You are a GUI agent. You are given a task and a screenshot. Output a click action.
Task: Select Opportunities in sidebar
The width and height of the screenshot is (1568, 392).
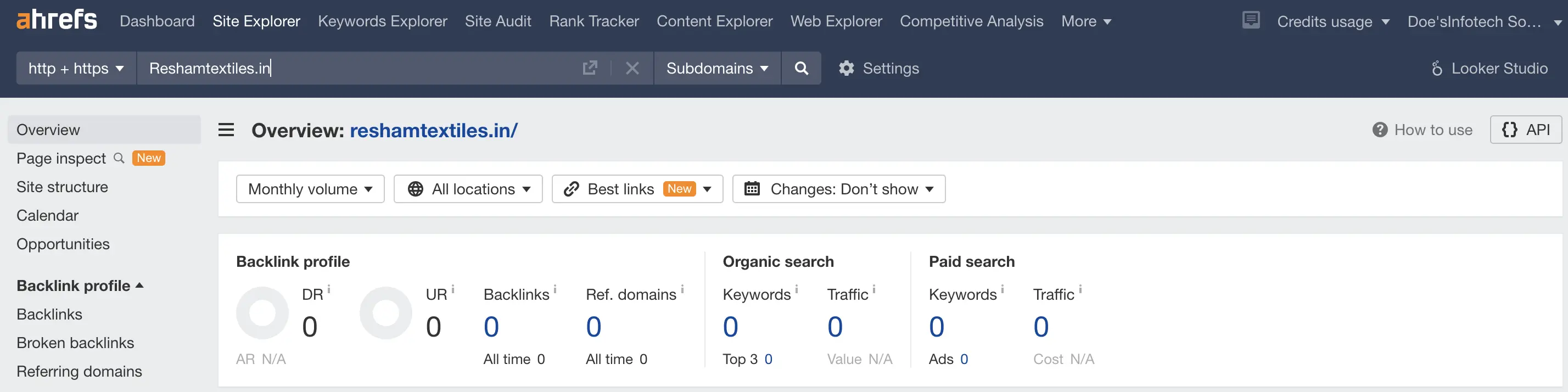tap(63, 244)
